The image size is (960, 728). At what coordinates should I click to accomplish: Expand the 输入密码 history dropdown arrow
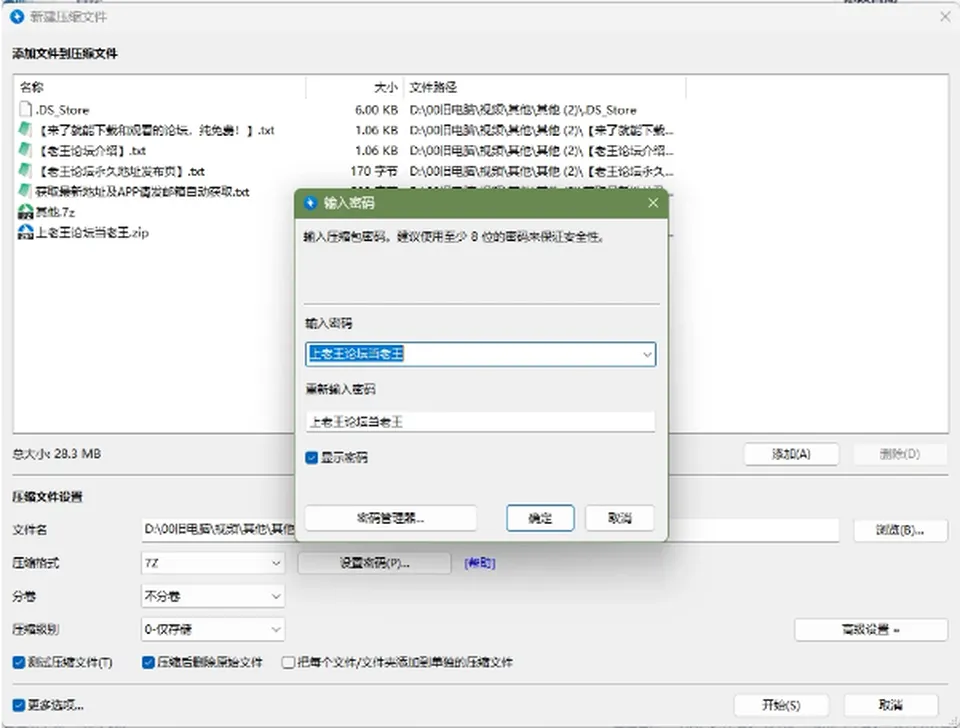click(x=647, y=355)
